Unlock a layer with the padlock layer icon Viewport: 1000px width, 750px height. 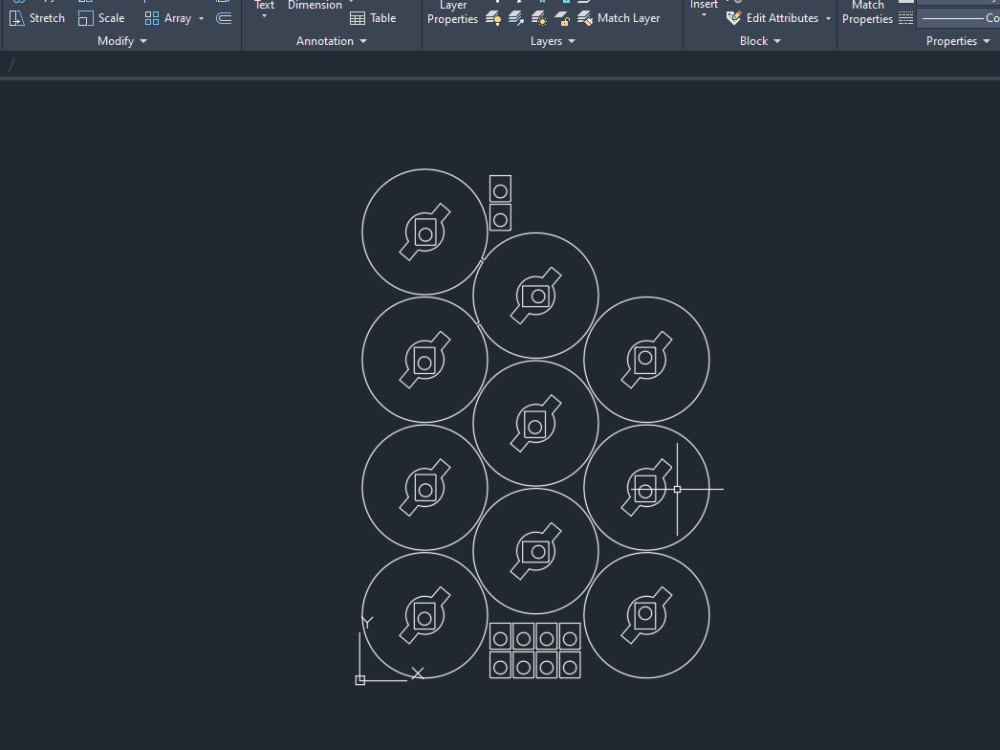tap(562, 18)
